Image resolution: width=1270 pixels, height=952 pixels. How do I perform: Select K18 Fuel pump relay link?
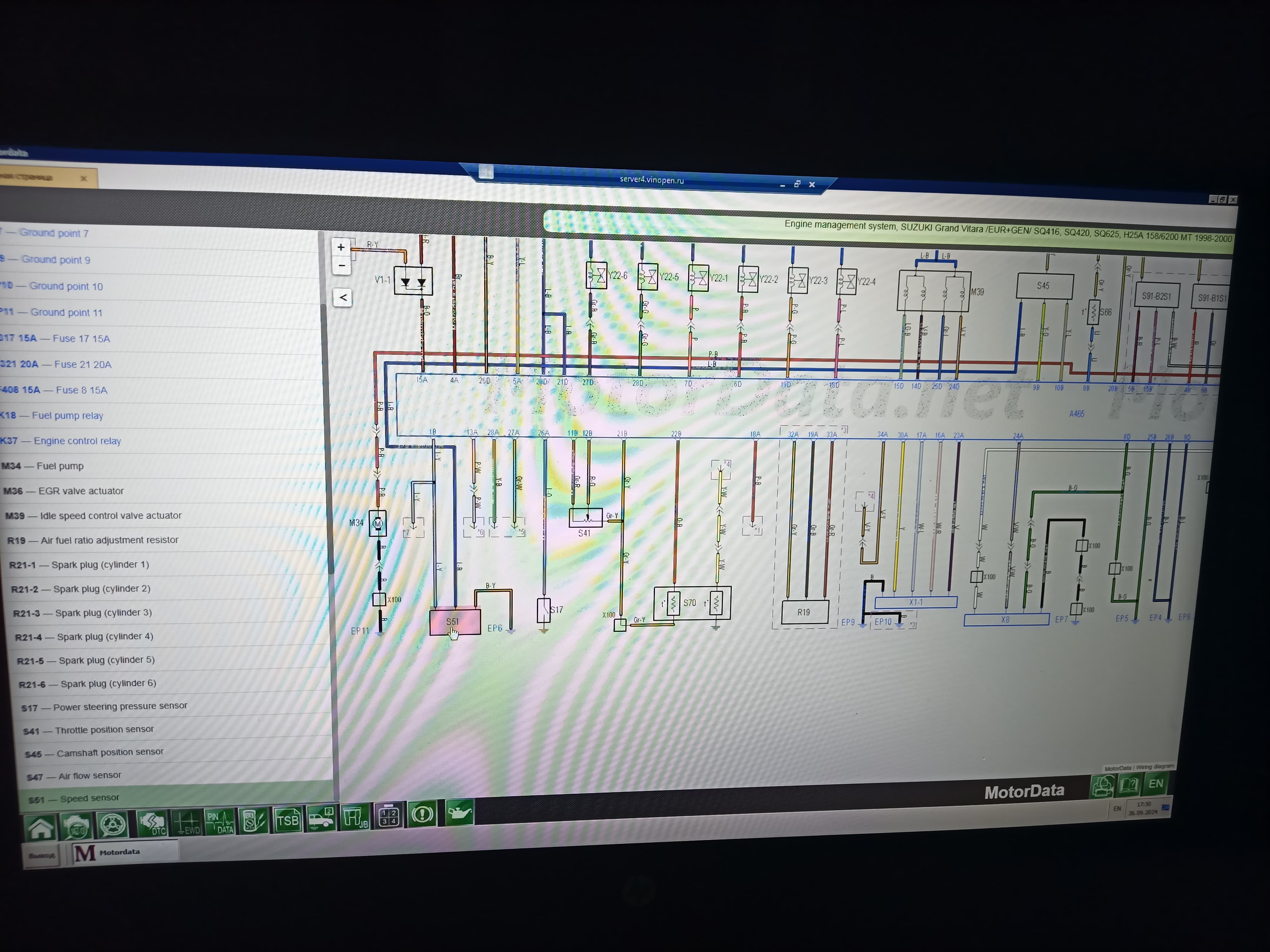pyautogui.click(x=67, y=415)
